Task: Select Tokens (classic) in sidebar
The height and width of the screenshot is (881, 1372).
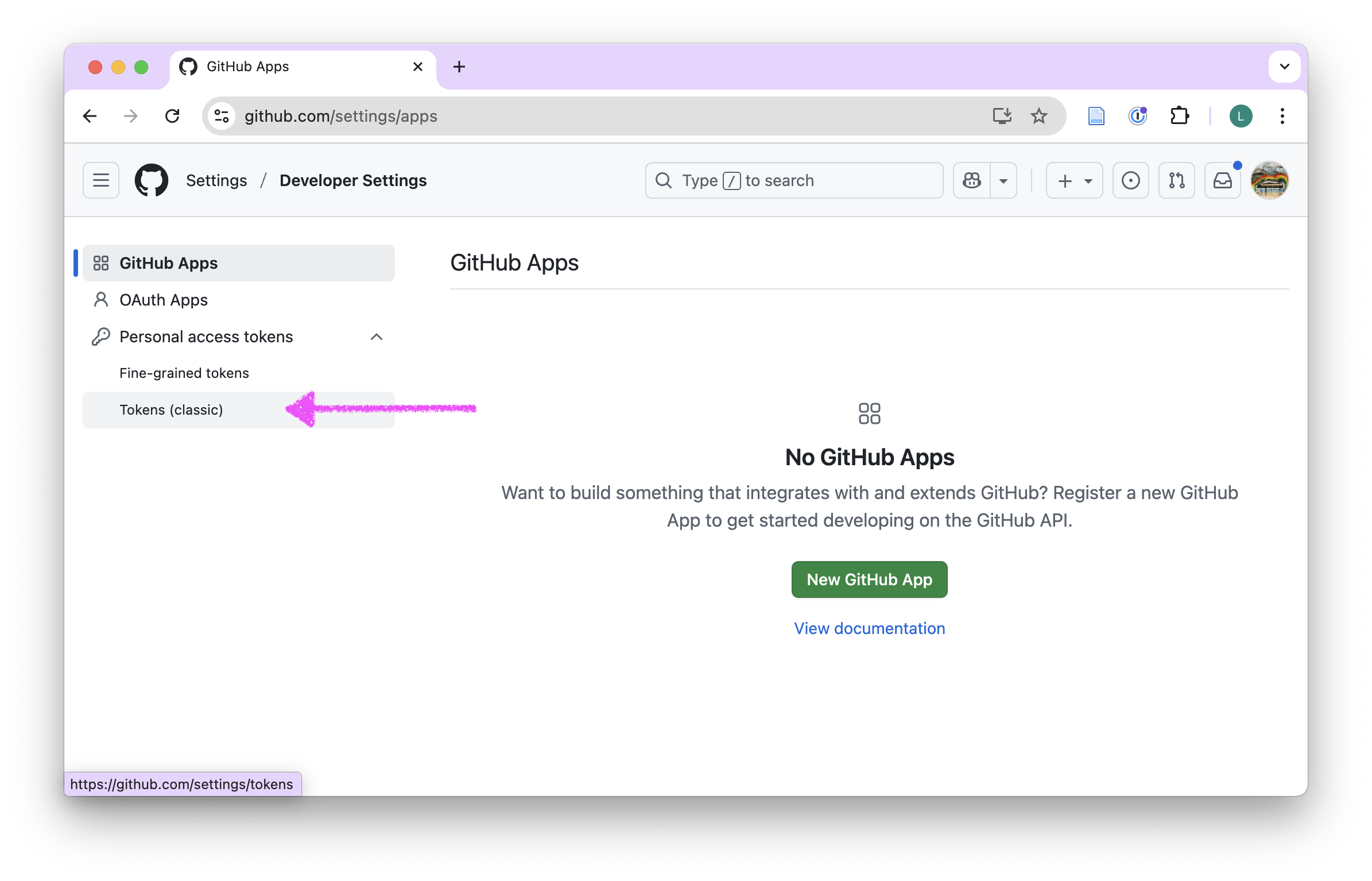Action: tap(171, 409)
